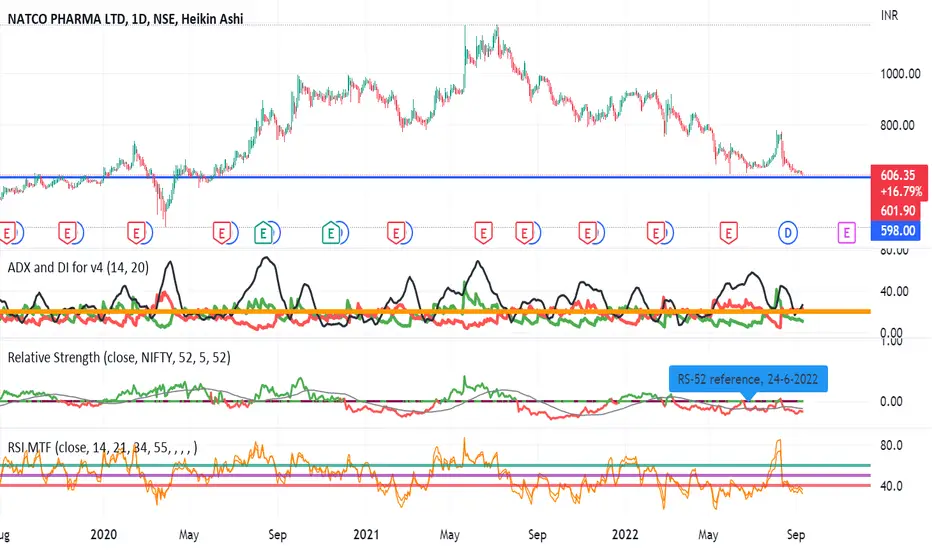
Task: Select the purple horizontal RSI midline
Action: (435, 475)
